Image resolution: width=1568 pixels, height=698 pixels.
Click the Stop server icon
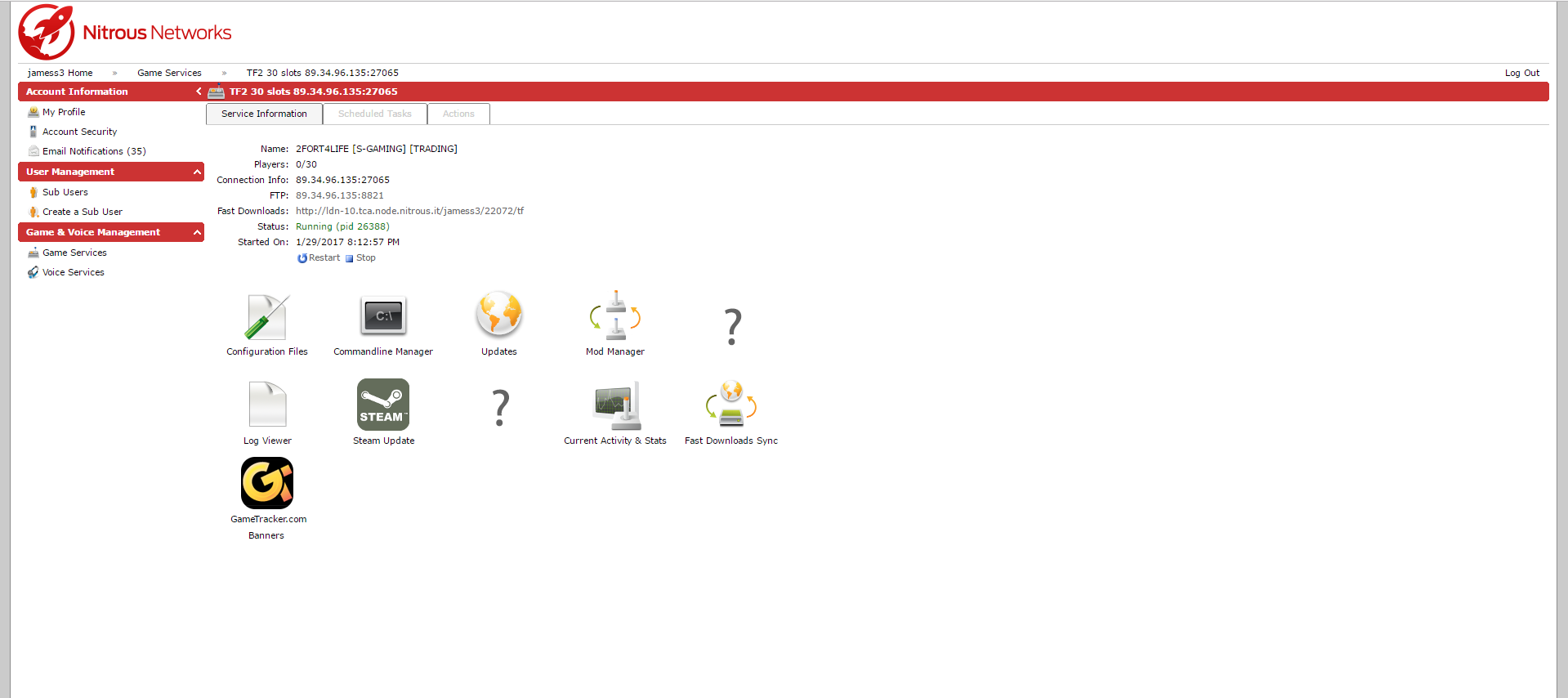(350, 258)
